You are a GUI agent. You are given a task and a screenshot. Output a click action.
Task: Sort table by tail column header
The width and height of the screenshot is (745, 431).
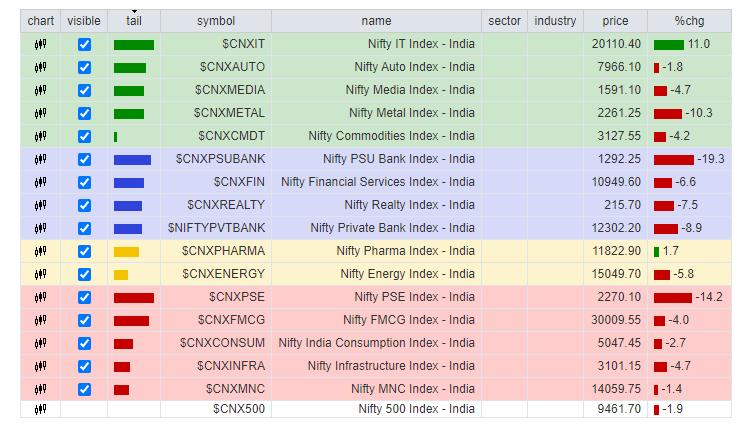(134, 21)
